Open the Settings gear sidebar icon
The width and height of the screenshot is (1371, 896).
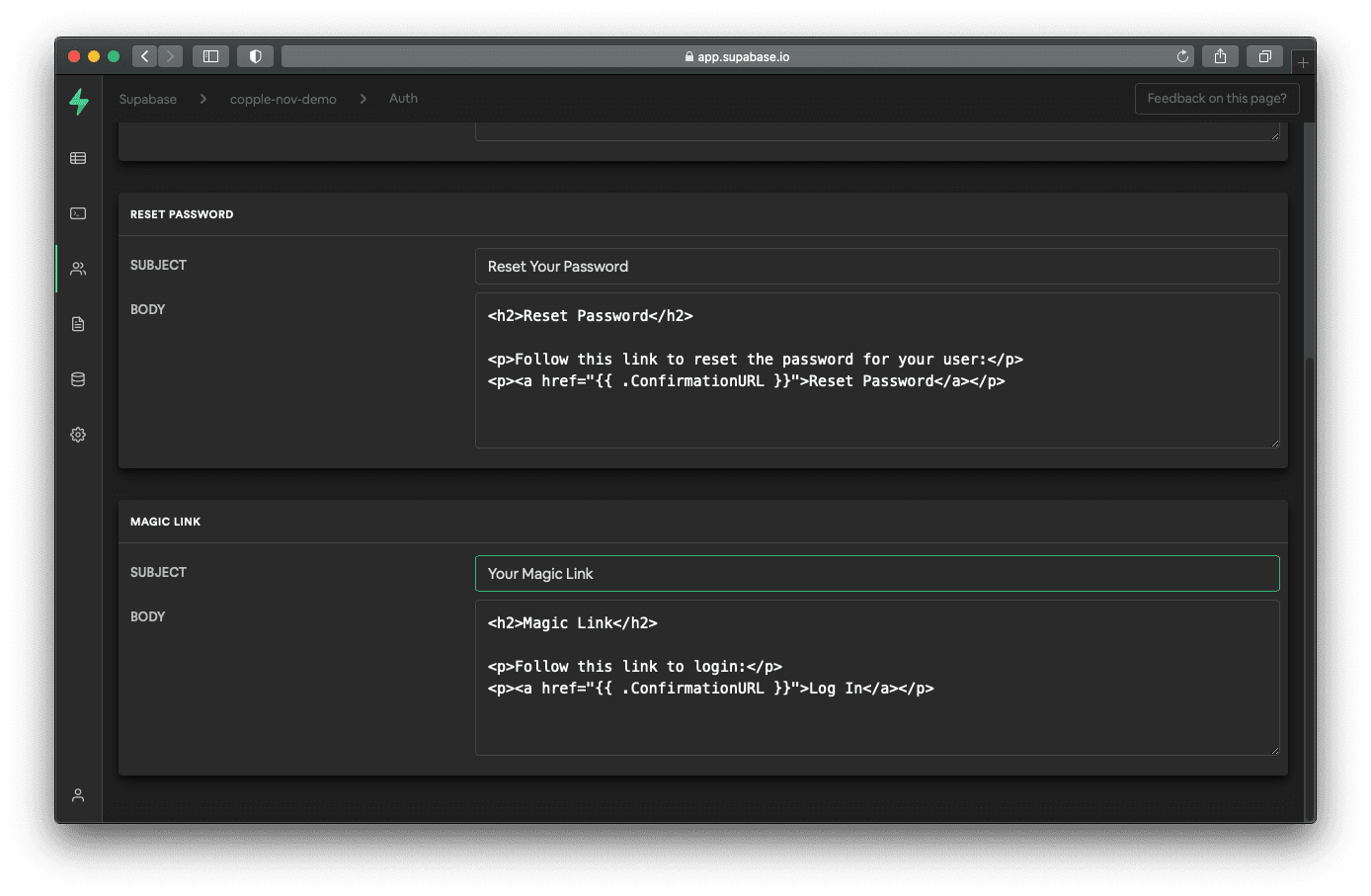pos(78,435)
